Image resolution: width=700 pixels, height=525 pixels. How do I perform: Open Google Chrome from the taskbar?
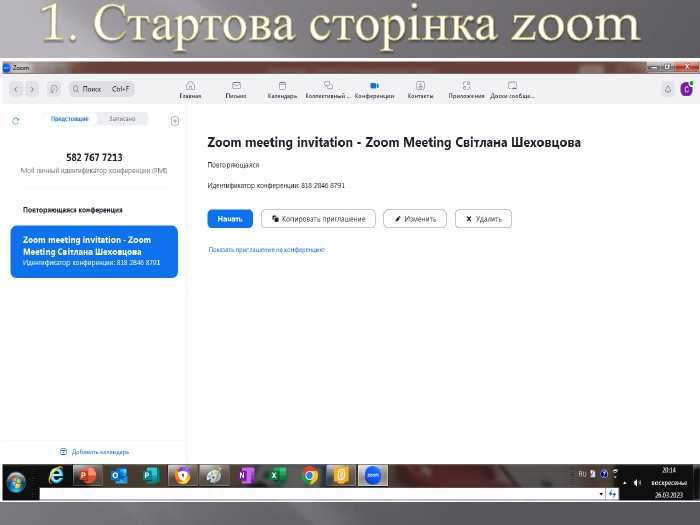[x=309, y=475]
